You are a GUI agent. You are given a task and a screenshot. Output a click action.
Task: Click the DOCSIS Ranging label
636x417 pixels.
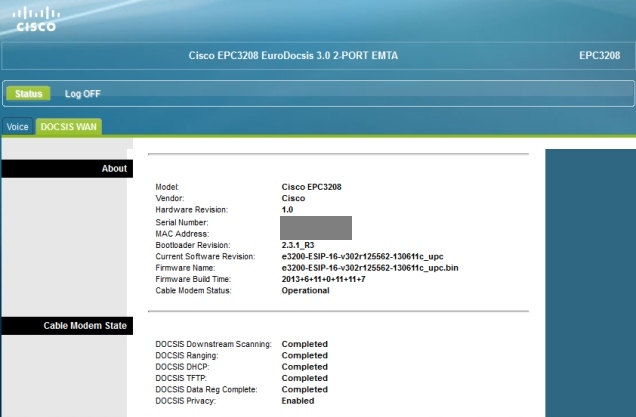point(187,355)
